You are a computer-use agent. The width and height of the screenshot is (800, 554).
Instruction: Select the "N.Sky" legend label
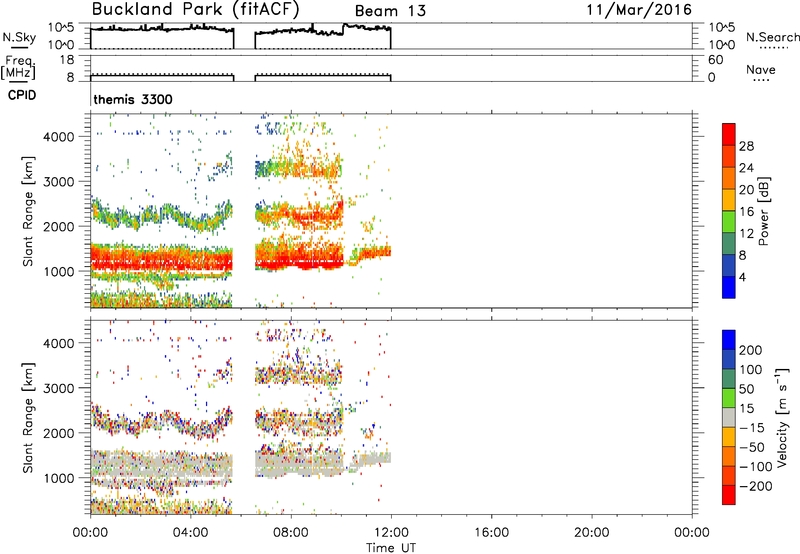click(x=19, y=37)
